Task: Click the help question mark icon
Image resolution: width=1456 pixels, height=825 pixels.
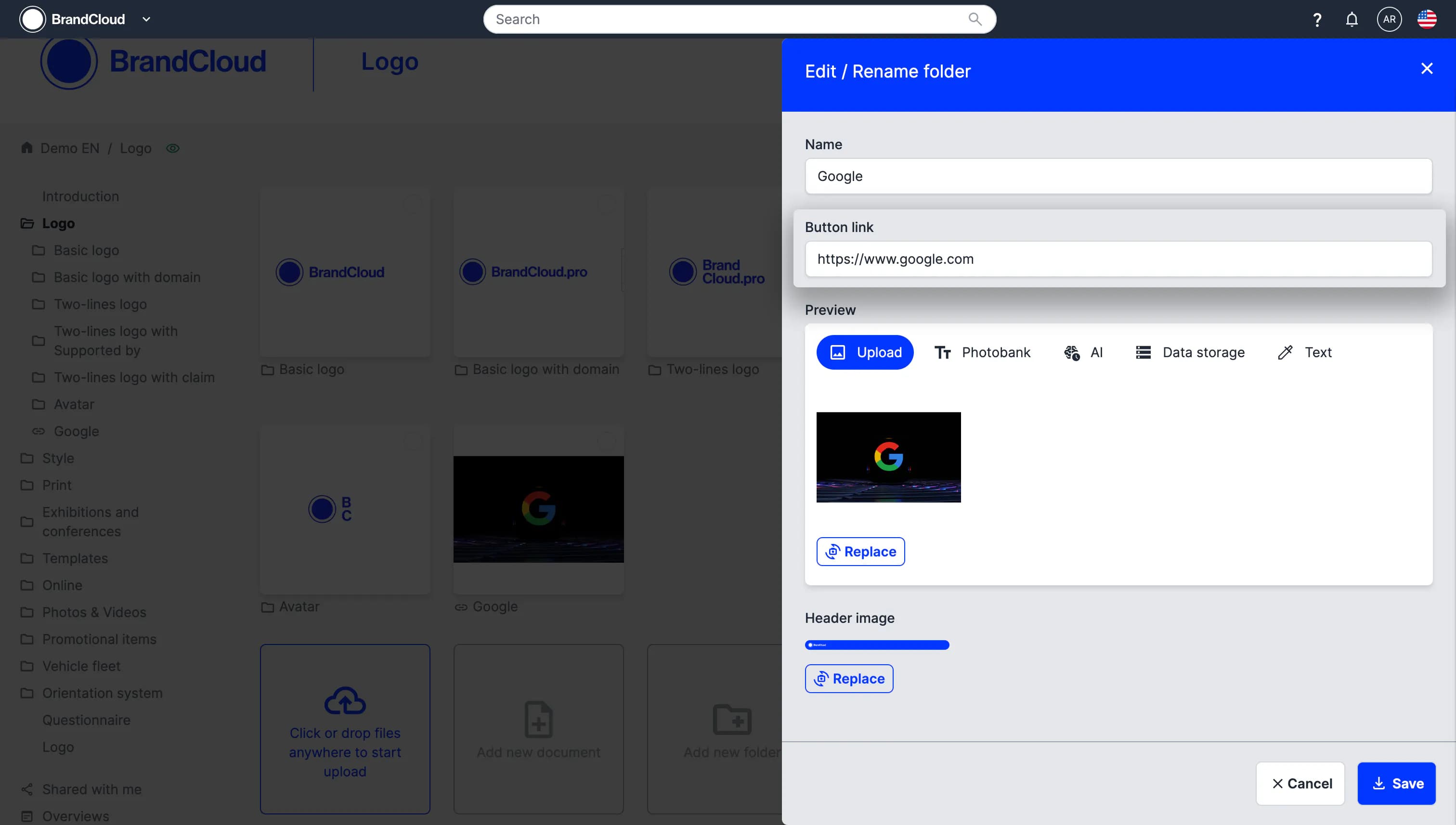Action: tap(1317, 20)
